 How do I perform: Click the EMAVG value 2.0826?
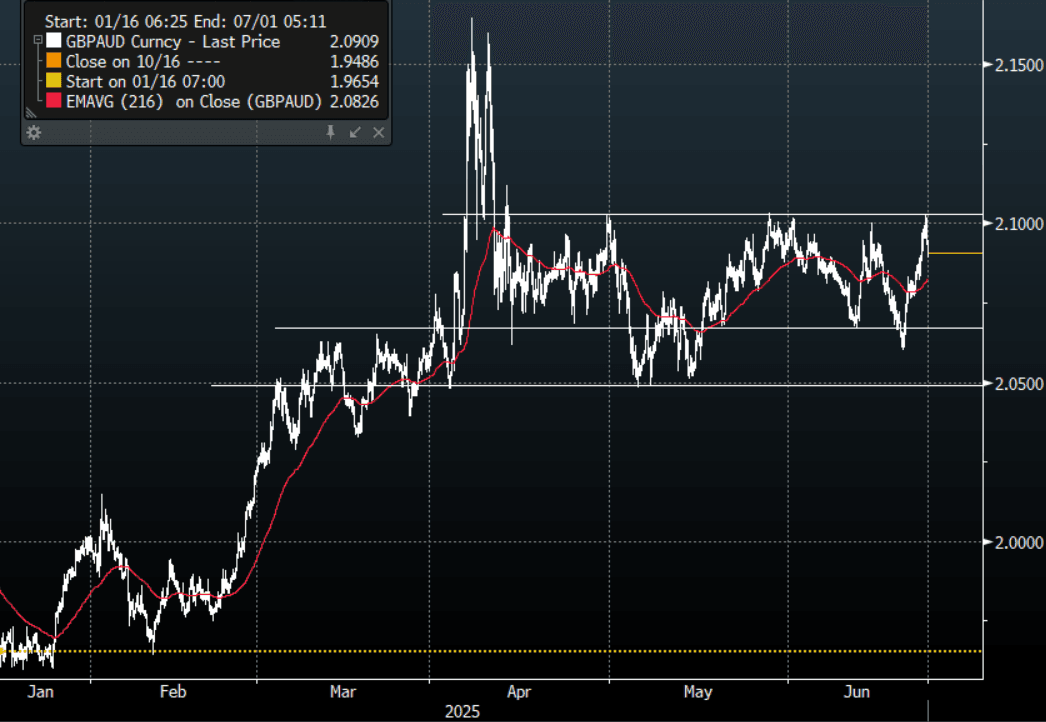coord(354,101)
